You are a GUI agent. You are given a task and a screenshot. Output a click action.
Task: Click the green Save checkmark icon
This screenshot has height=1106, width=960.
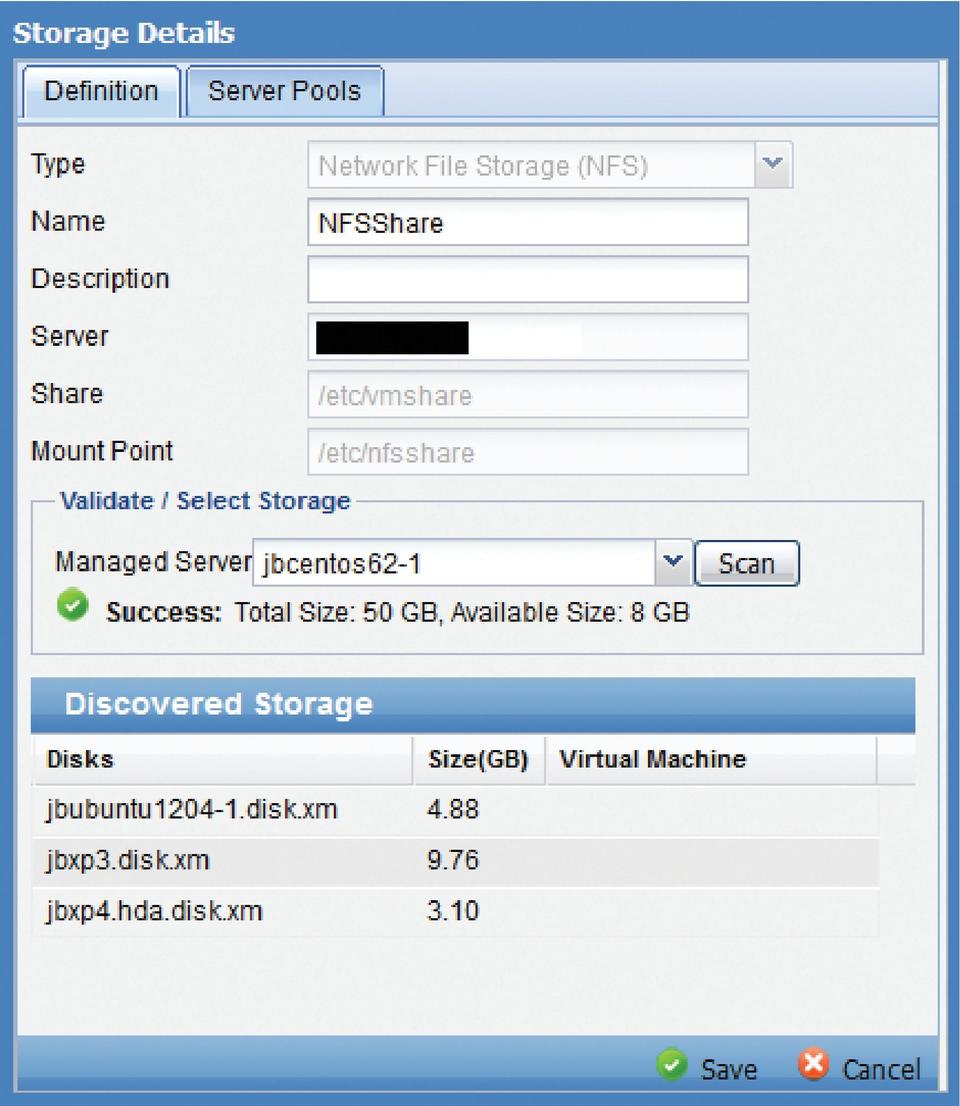point(672,1066)
